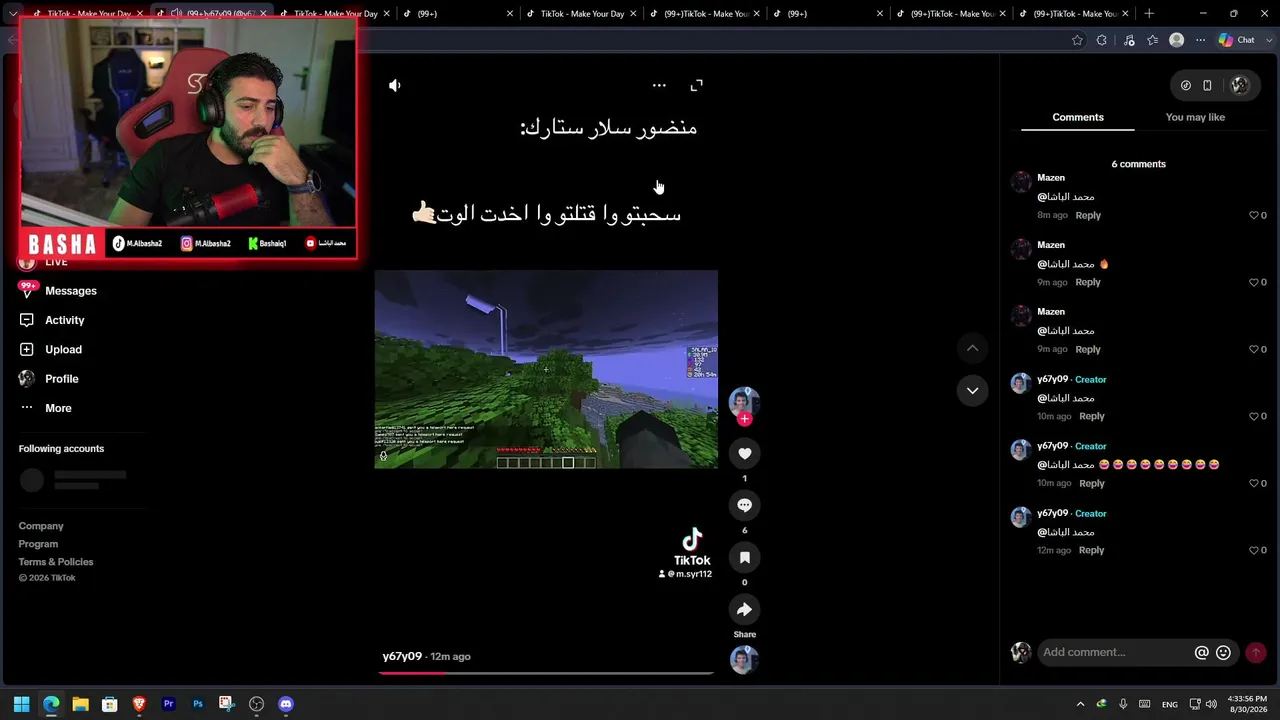Open the browser user profile icon
The image size is (1280, 720).
click(x=1177, y=40)
